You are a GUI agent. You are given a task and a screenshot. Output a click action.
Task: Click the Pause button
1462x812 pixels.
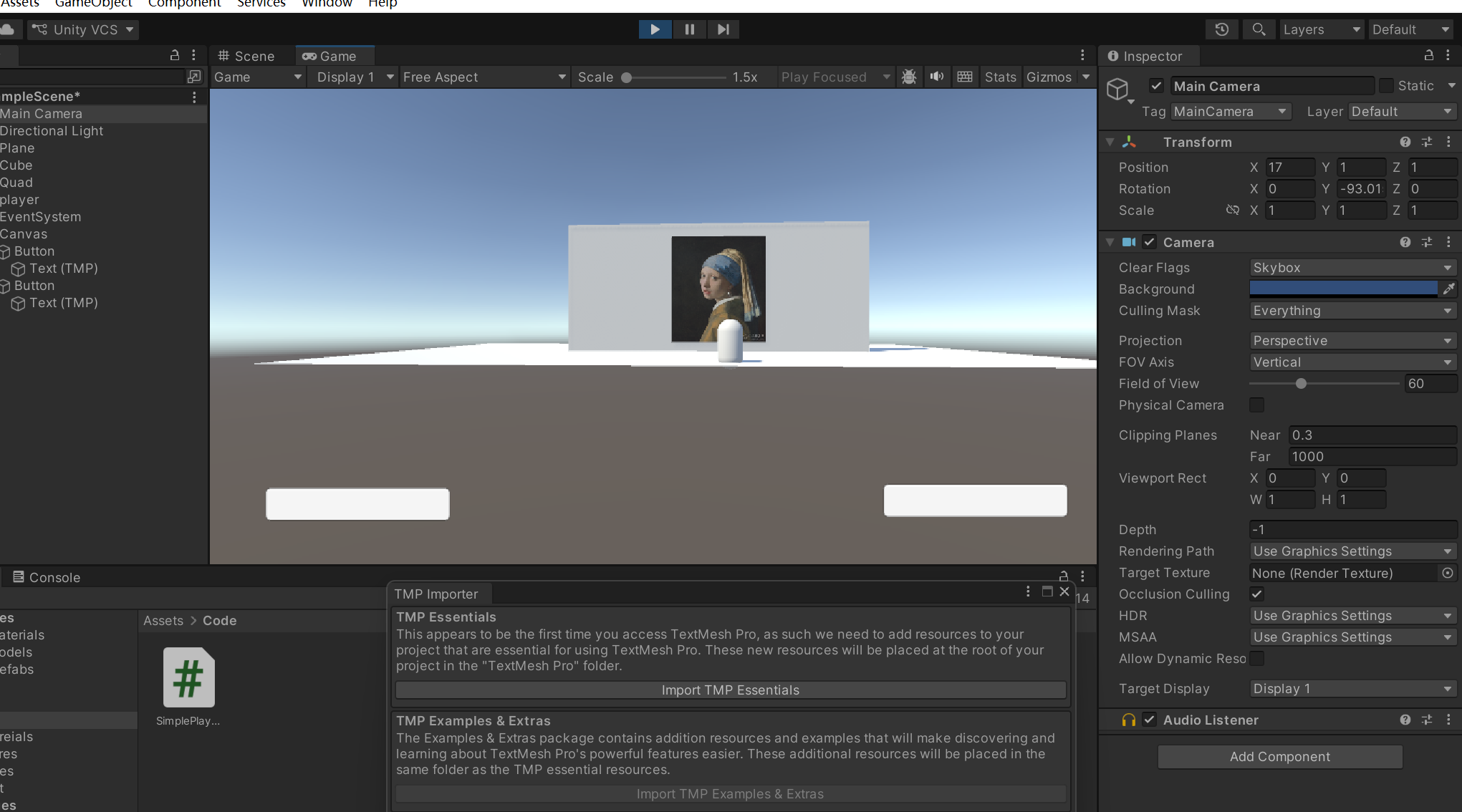point(689,29)
